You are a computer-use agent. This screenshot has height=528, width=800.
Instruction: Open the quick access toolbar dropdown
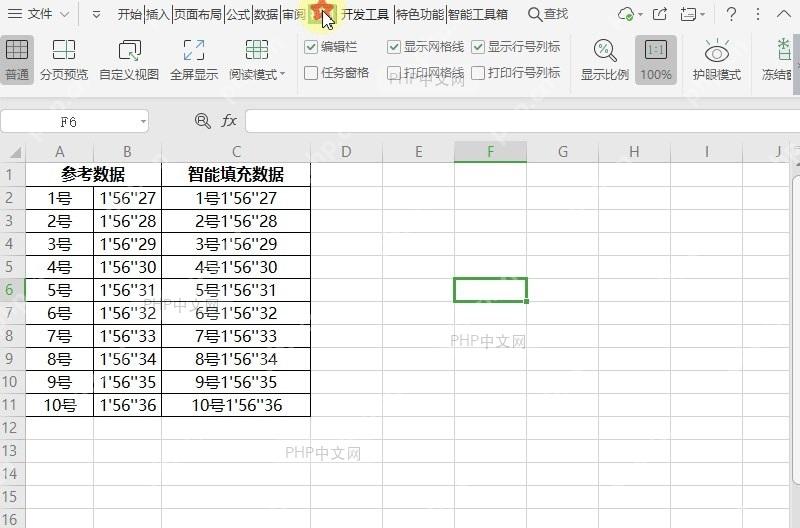pyautogui.click(x=96, y=14)
